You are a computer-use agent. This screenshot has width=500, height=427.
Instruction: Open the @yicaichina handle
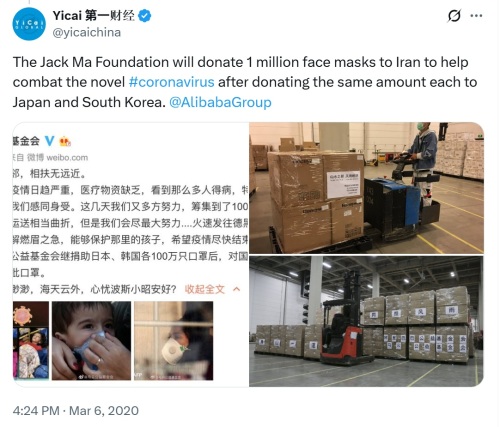pyautogui.click(x=87, y=32)
